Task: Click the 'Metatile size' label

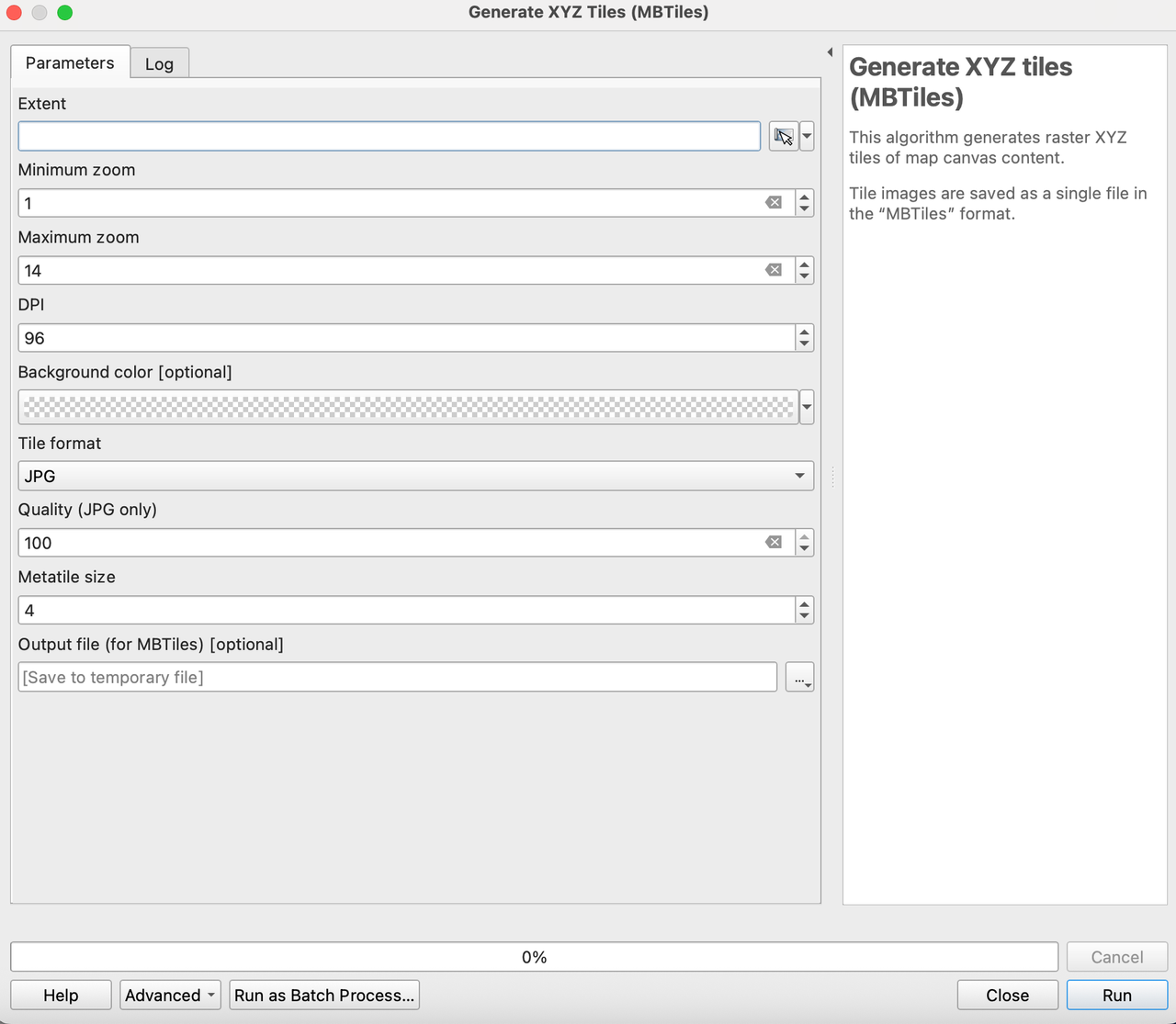Action: [67, 577]
